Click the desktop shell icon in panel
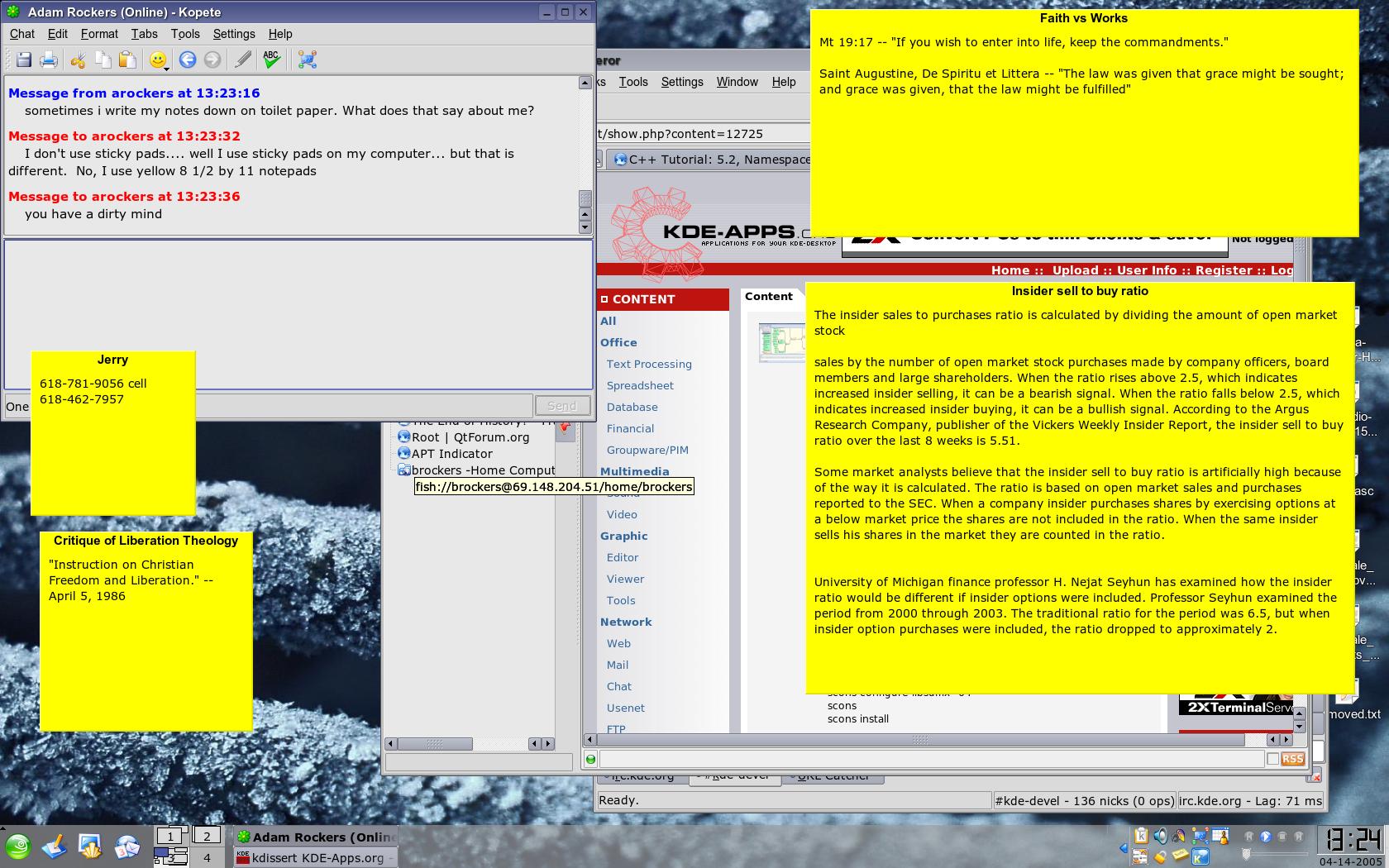 coord(90,847)
